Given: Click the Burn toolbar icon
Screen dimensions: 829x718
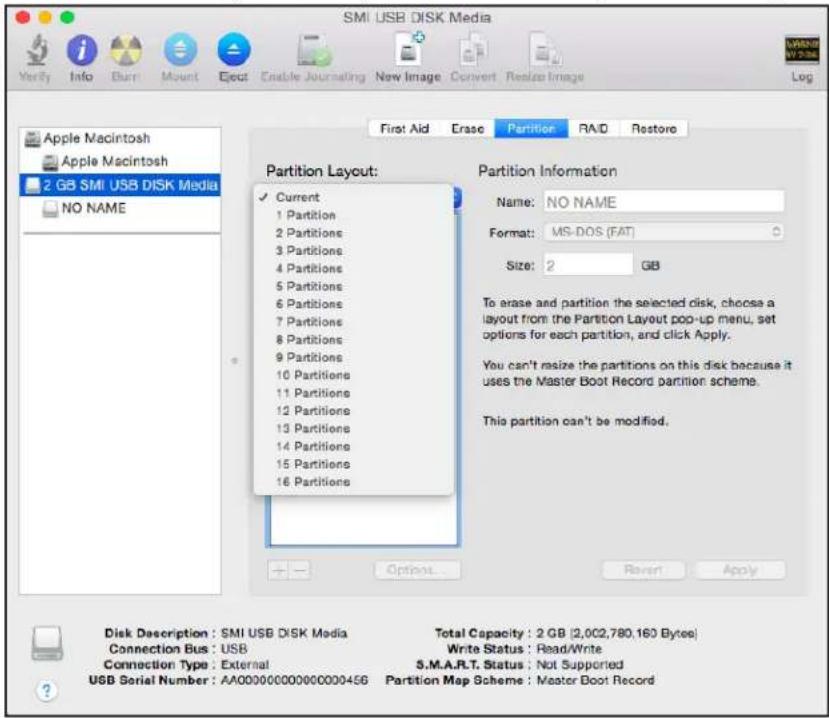Looking at the screenshot, I should coord(125,50).
